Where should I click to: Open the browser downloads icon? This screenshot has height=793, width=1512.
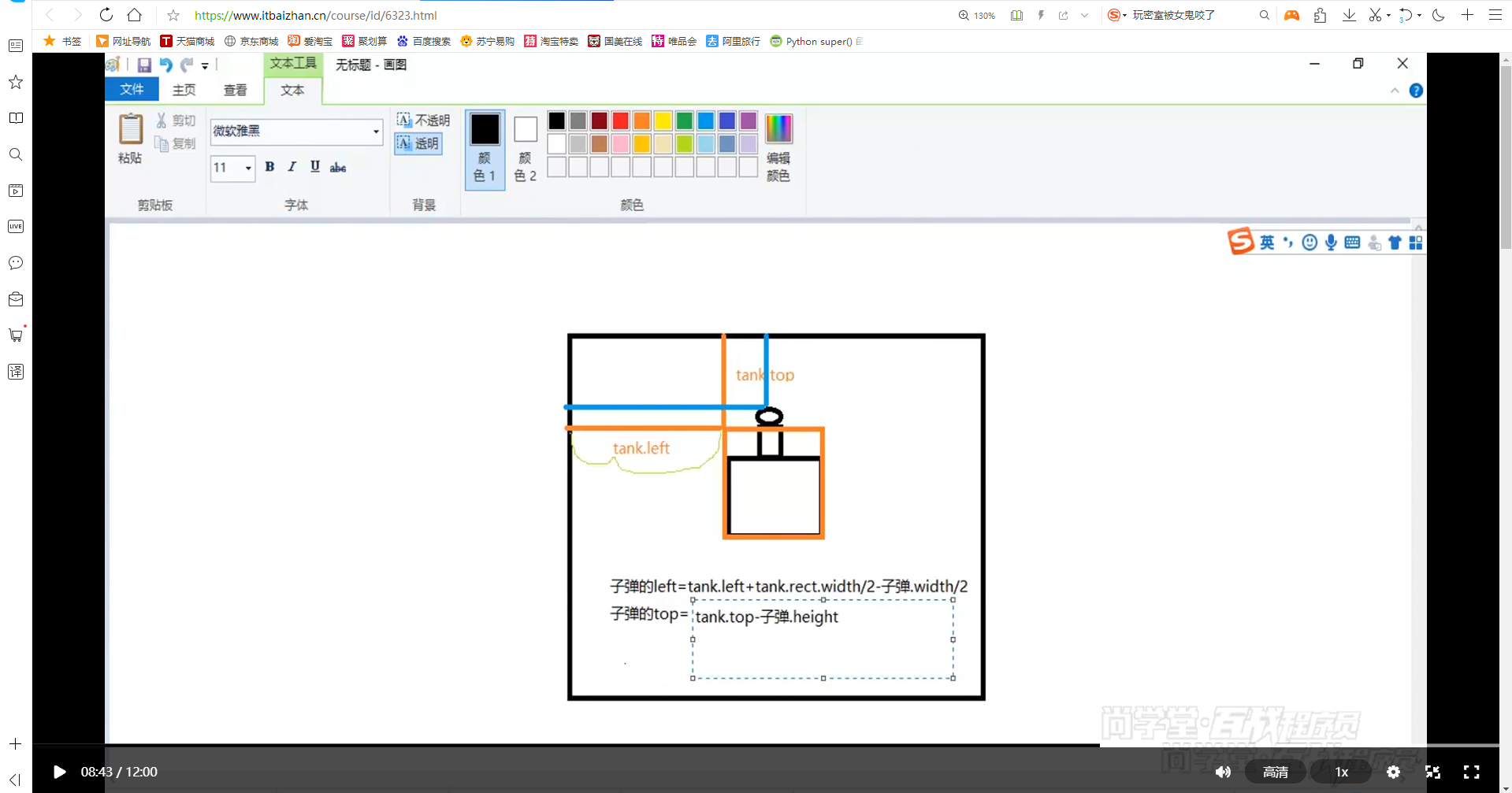[1349, 15]
